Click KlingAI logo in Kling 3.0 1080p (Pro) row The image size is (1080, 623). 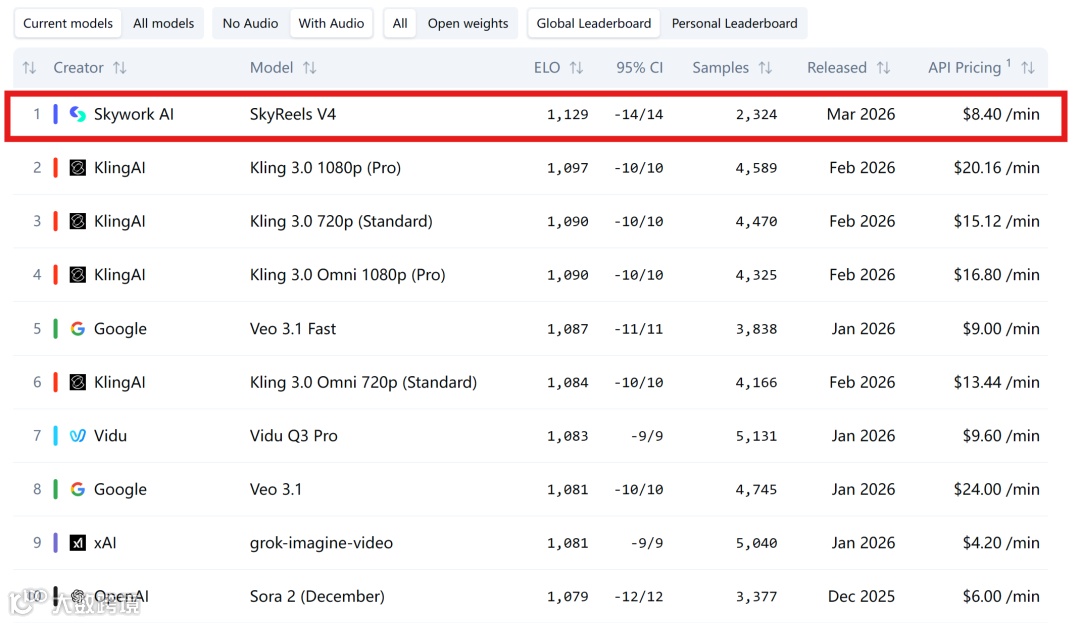click(x=78, y=168)
